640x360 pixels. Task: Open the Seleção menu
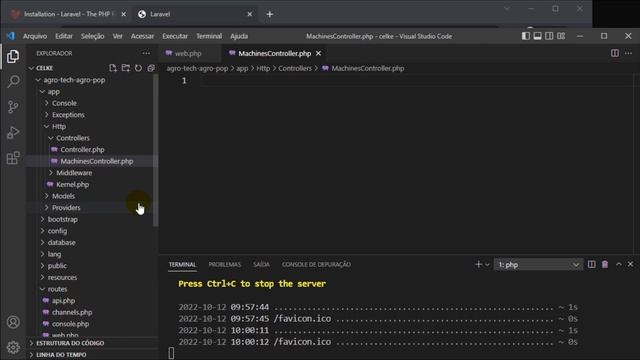click(x=92, y=36)
